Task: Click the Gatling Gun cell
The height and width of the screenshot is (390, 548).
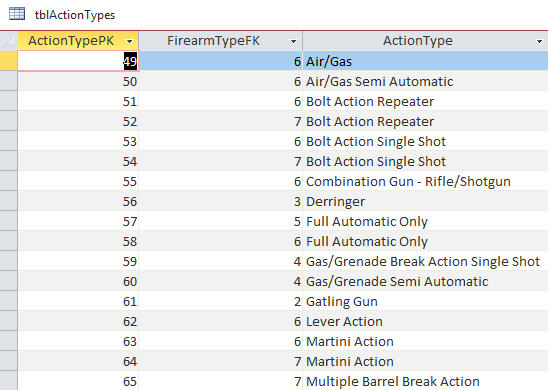Action: tap(425, 301)
